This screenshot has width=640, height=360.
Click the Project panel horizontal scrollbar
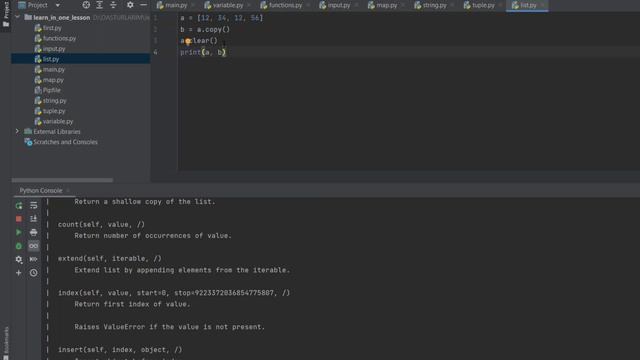click(x=62, y=180)
